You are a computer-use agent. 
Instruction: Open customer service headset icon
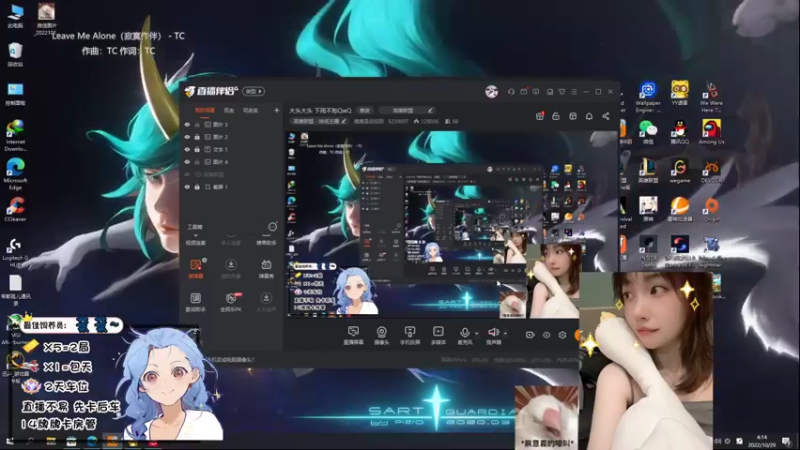pos(511,92)
